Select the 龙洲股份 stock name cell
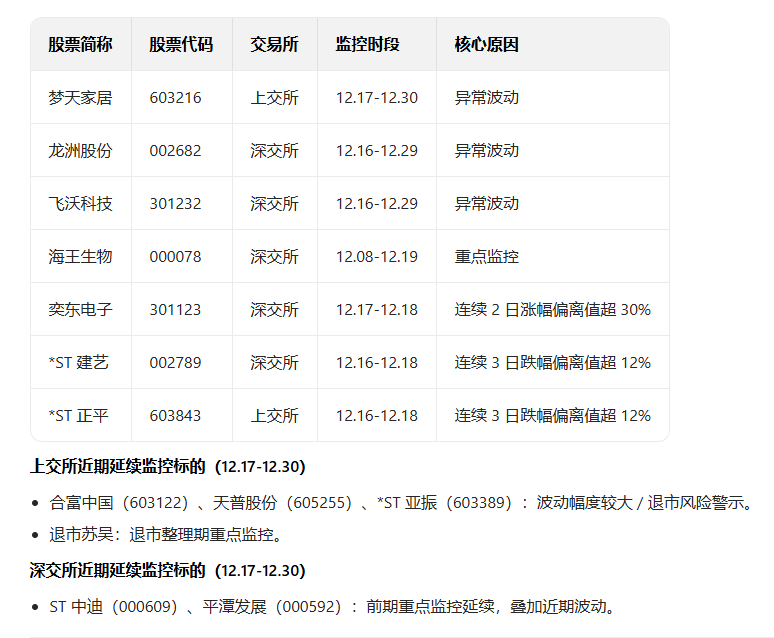Viewport: 774px width, 638px height. click(80, 151)
